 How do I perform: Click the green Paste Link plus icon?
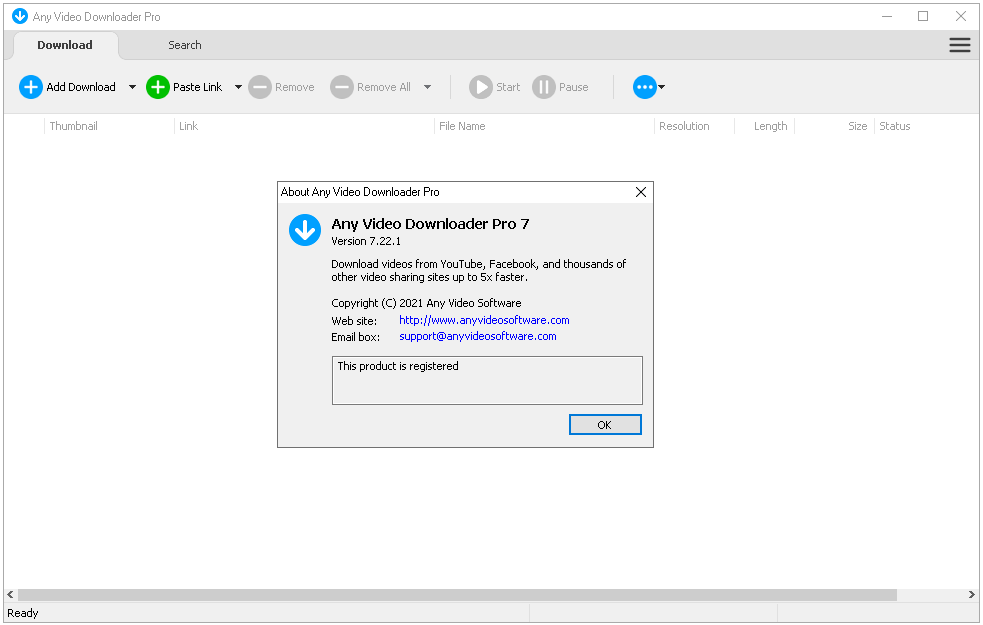[158, 87]
